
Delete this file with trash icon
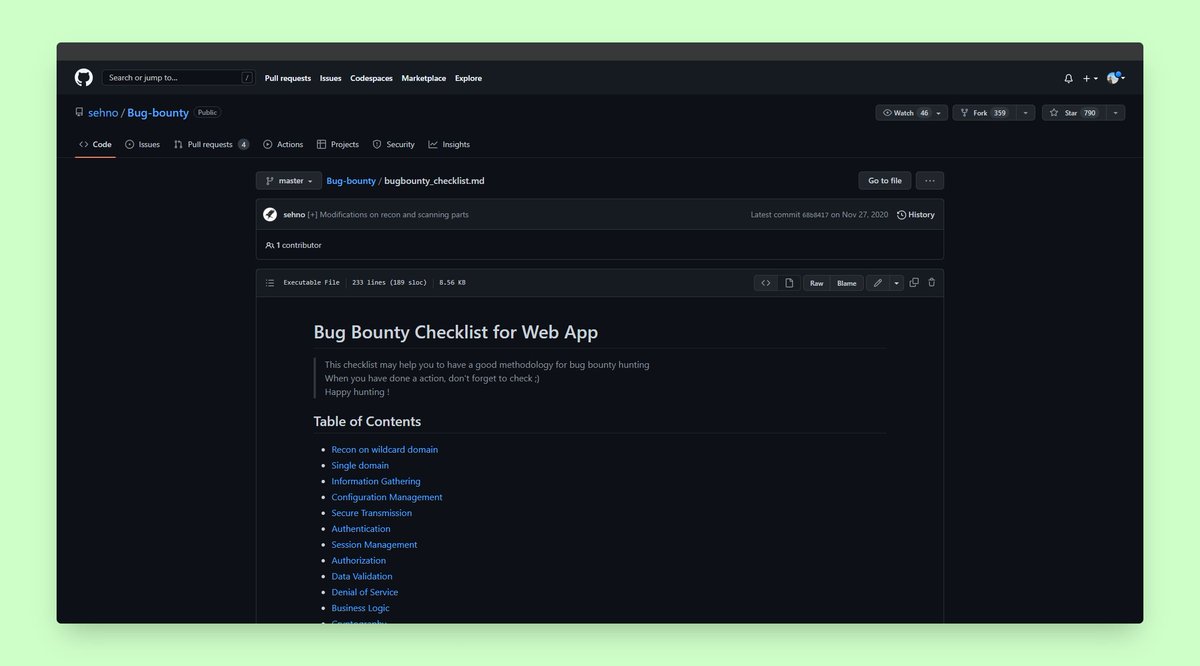pos(932,283)
